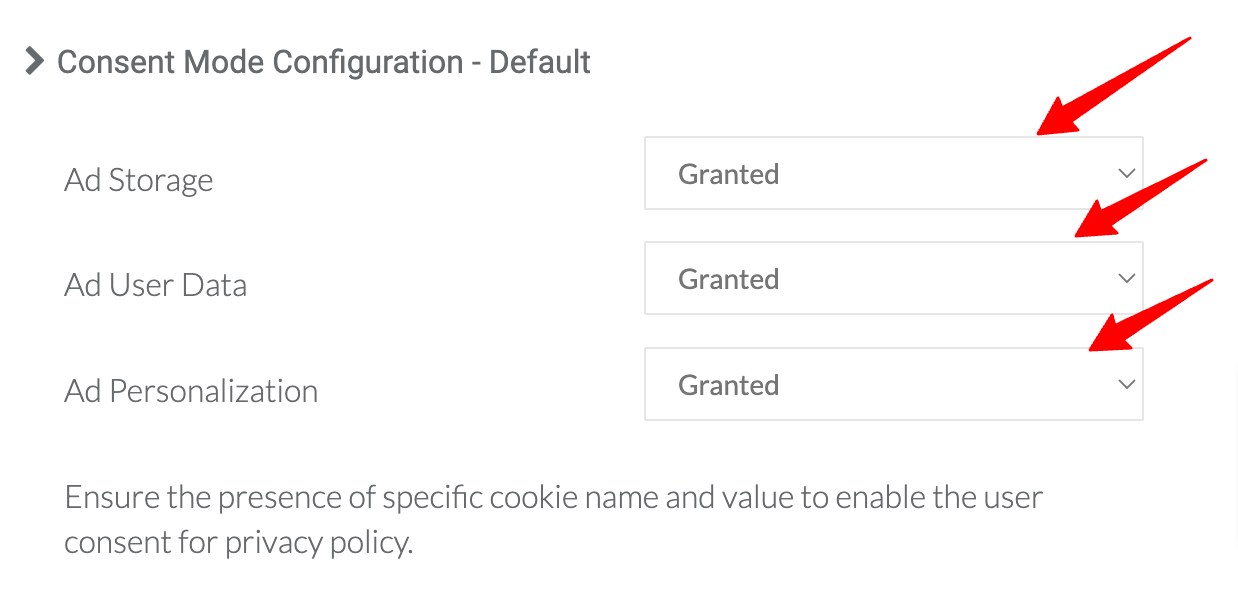Viewport: 1238px width, 598px height.
Task: Select the Granted value for Ad Storage
Action: [x=729, y=173]
